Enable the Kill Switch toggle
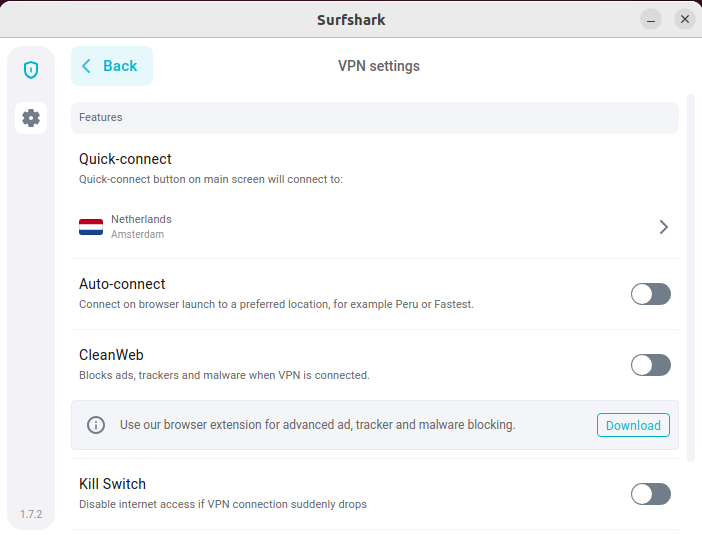 (x=651, y=494)
